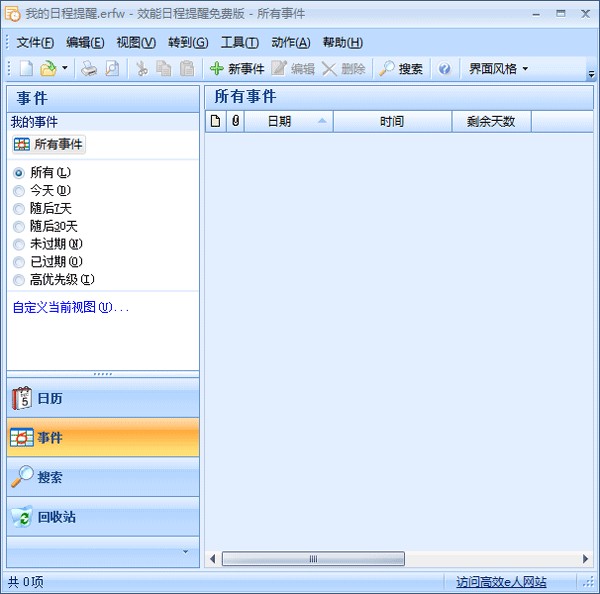The height and width of the screenshot is (594, 600).
Task: Select the 高优先级(I) radio button
Action: tap(54, 280)
